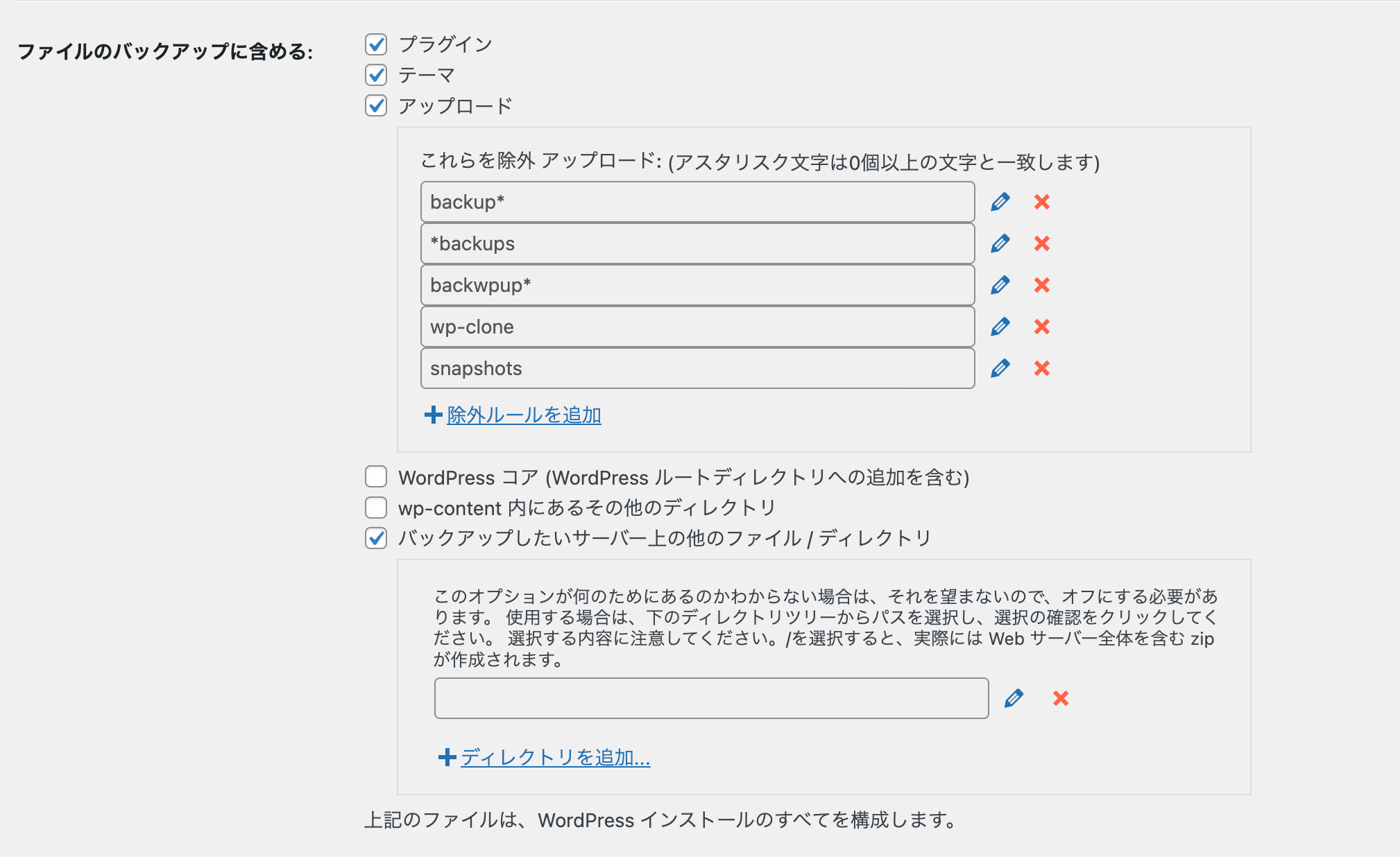Delete the snapshots exclusion rule
Screen dimensions: 1400x857
coord(1042,368)
